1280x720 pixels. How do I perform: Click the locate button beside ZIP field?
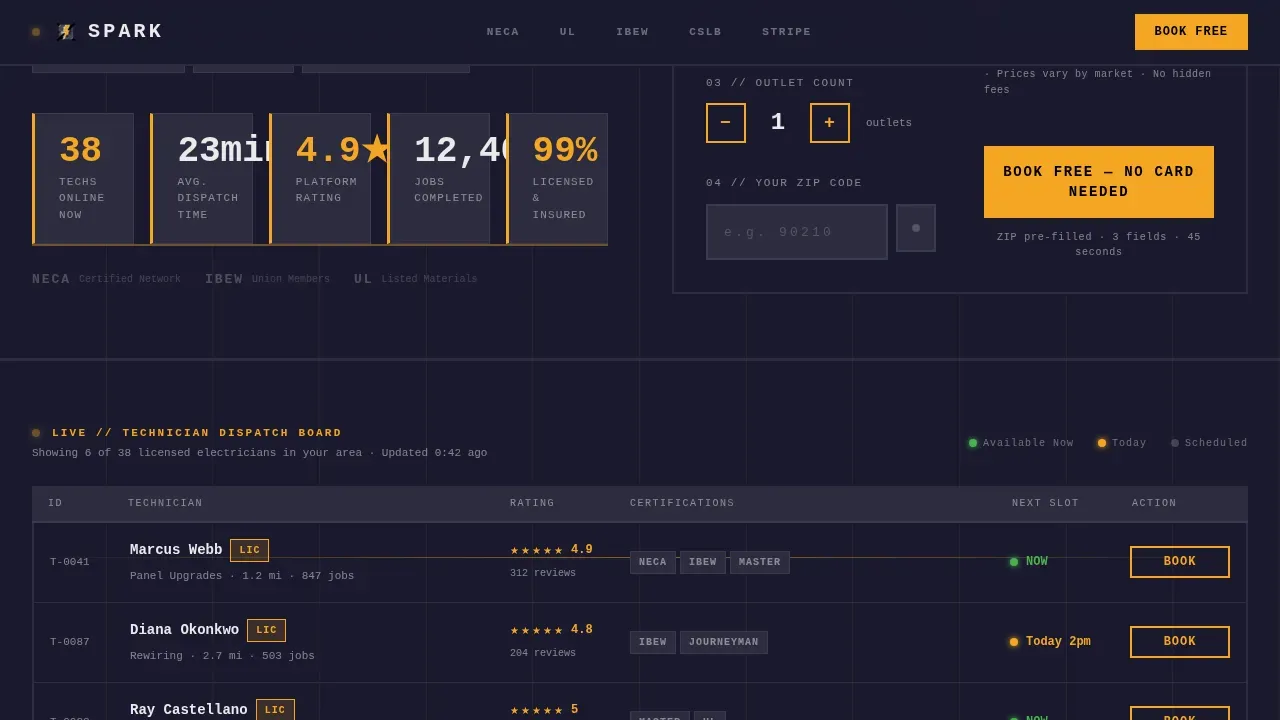pos(916,228)
